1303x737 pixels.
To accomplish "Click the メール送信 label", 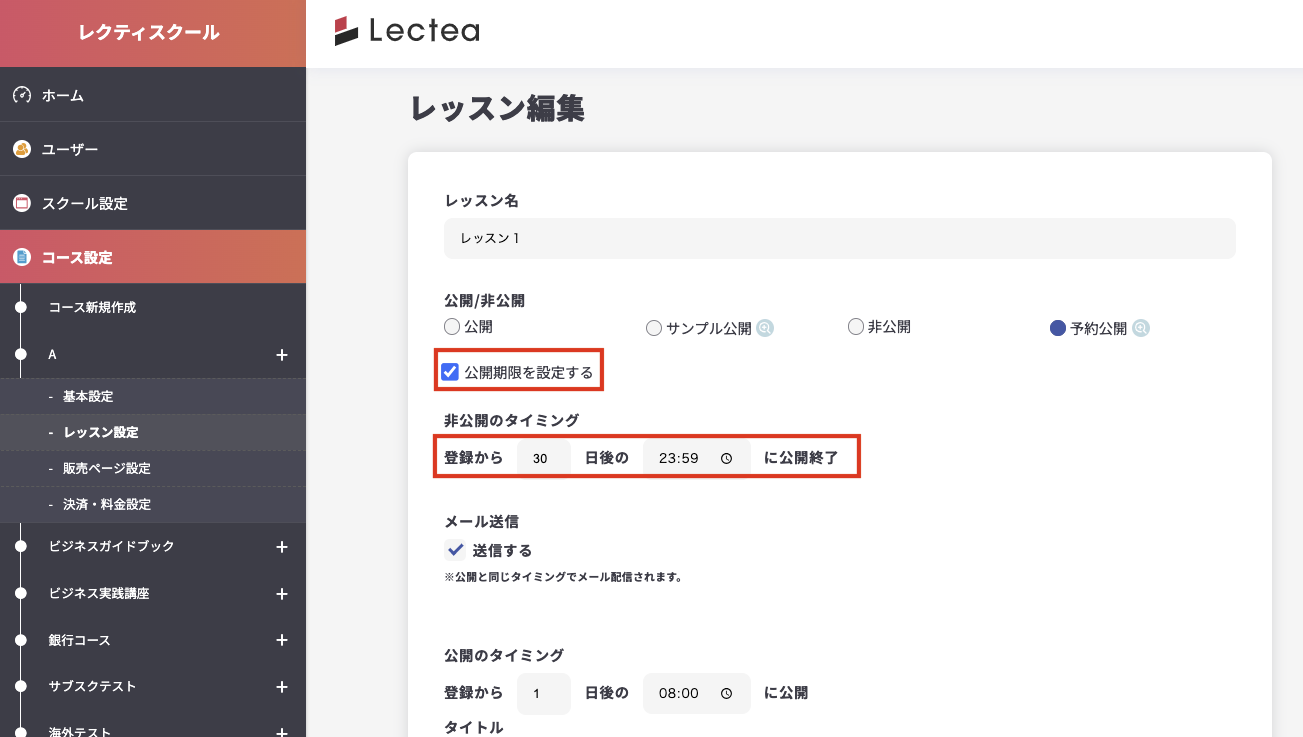I will click(481, 522).
